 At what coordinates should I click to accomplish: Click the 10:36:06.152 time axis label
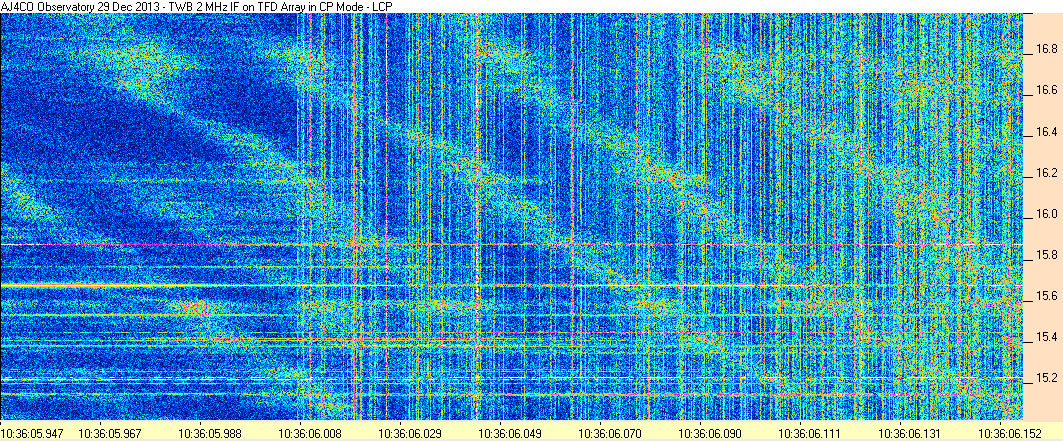pyautogui.click(x=1008, y=432)
